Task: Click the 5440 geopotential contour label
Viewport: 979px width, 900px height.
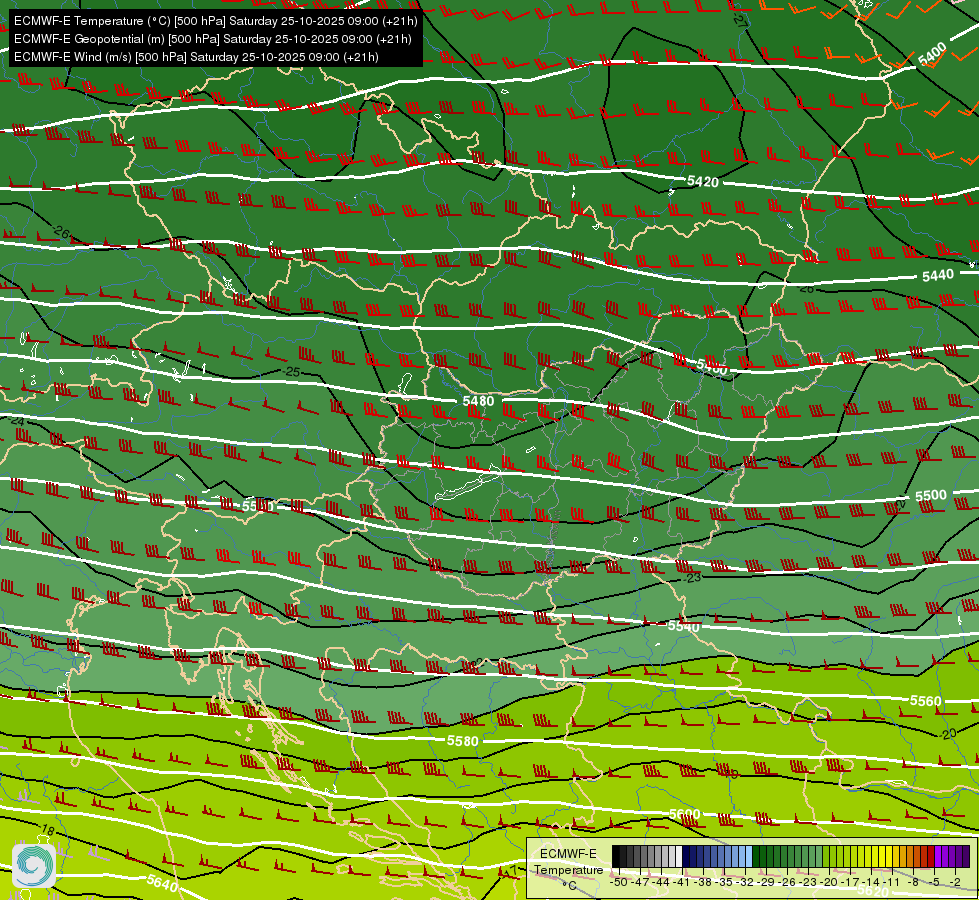Action: 938,275
